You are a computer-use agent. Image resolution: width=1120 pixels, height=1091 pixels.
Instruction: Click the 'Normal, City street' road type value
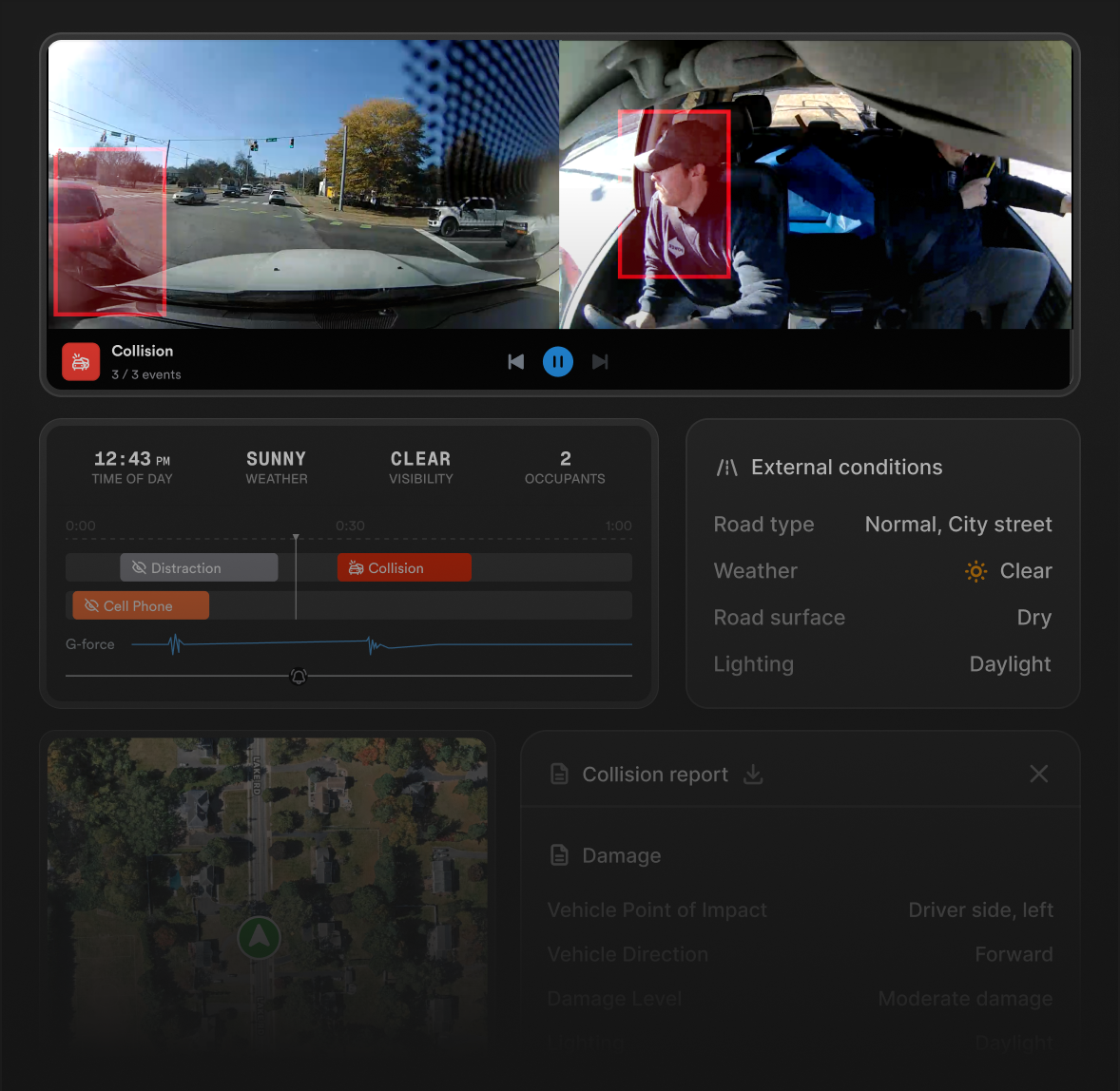pyautogui.click(x=957, y=524)
